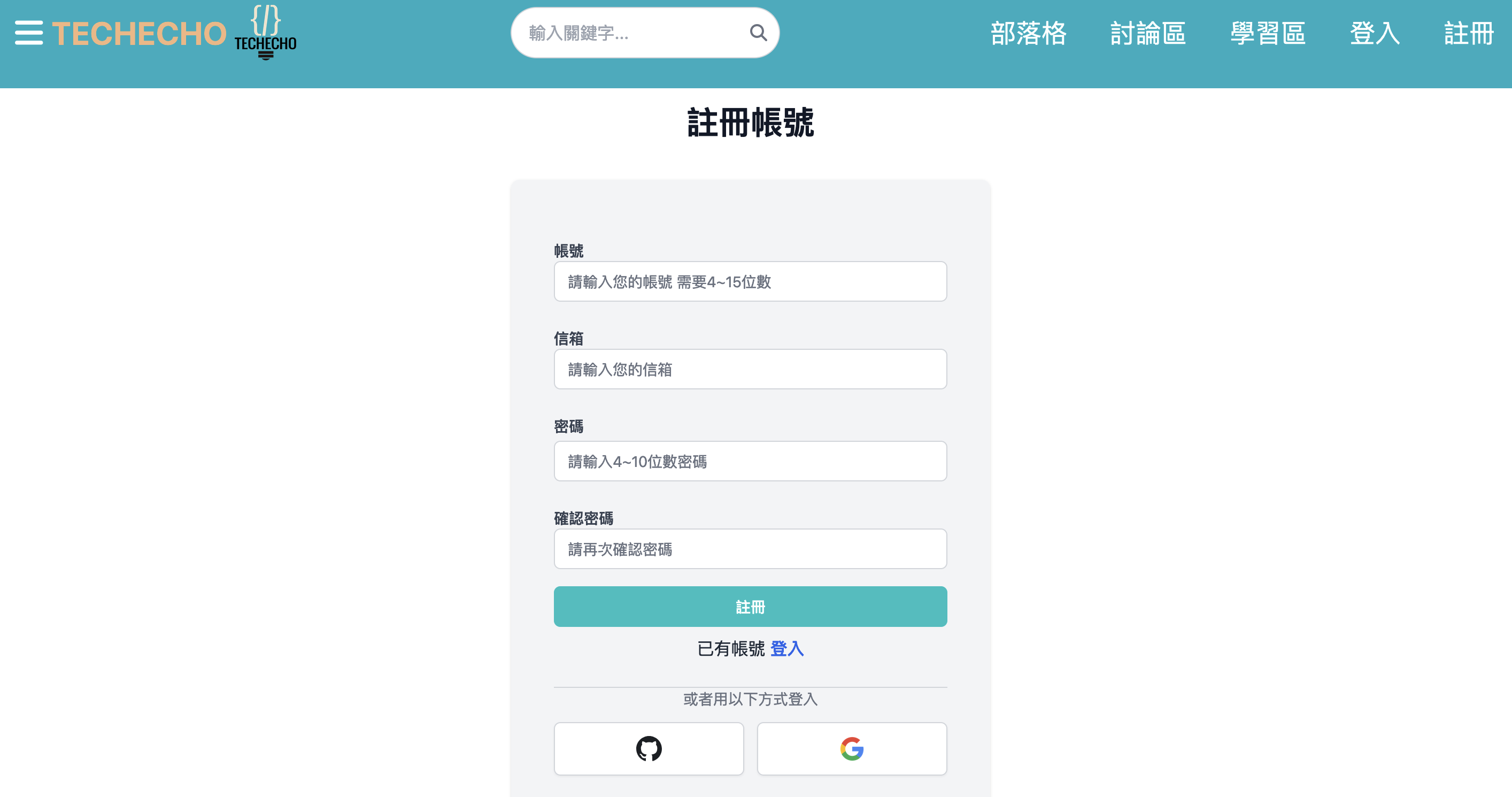The width and height of the screenshot is (1512, 797).
Task: Open the 討論區 nav item
Action: tap(1148, 33)
